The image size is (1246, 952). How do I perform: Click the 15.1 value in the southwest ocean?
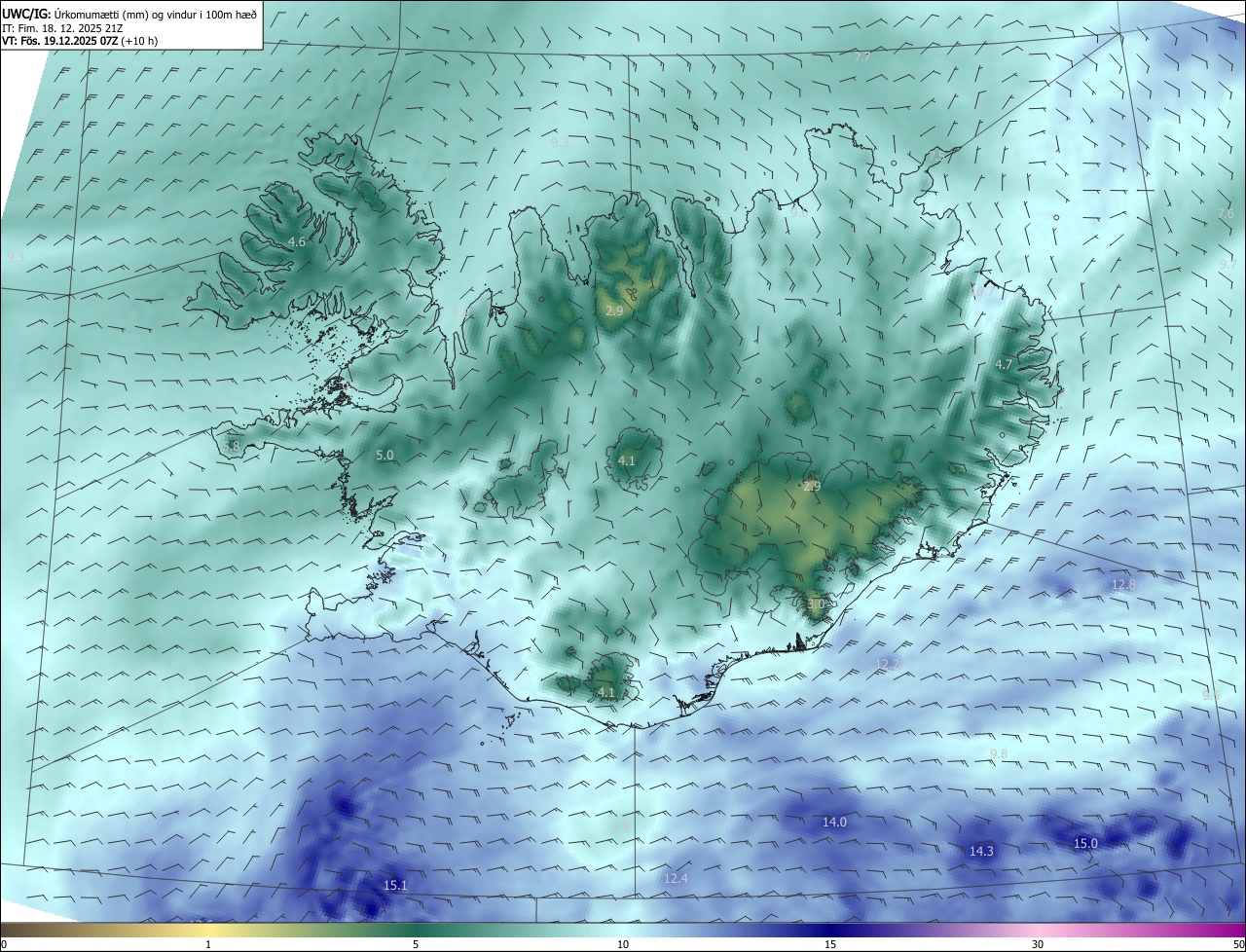395,885
